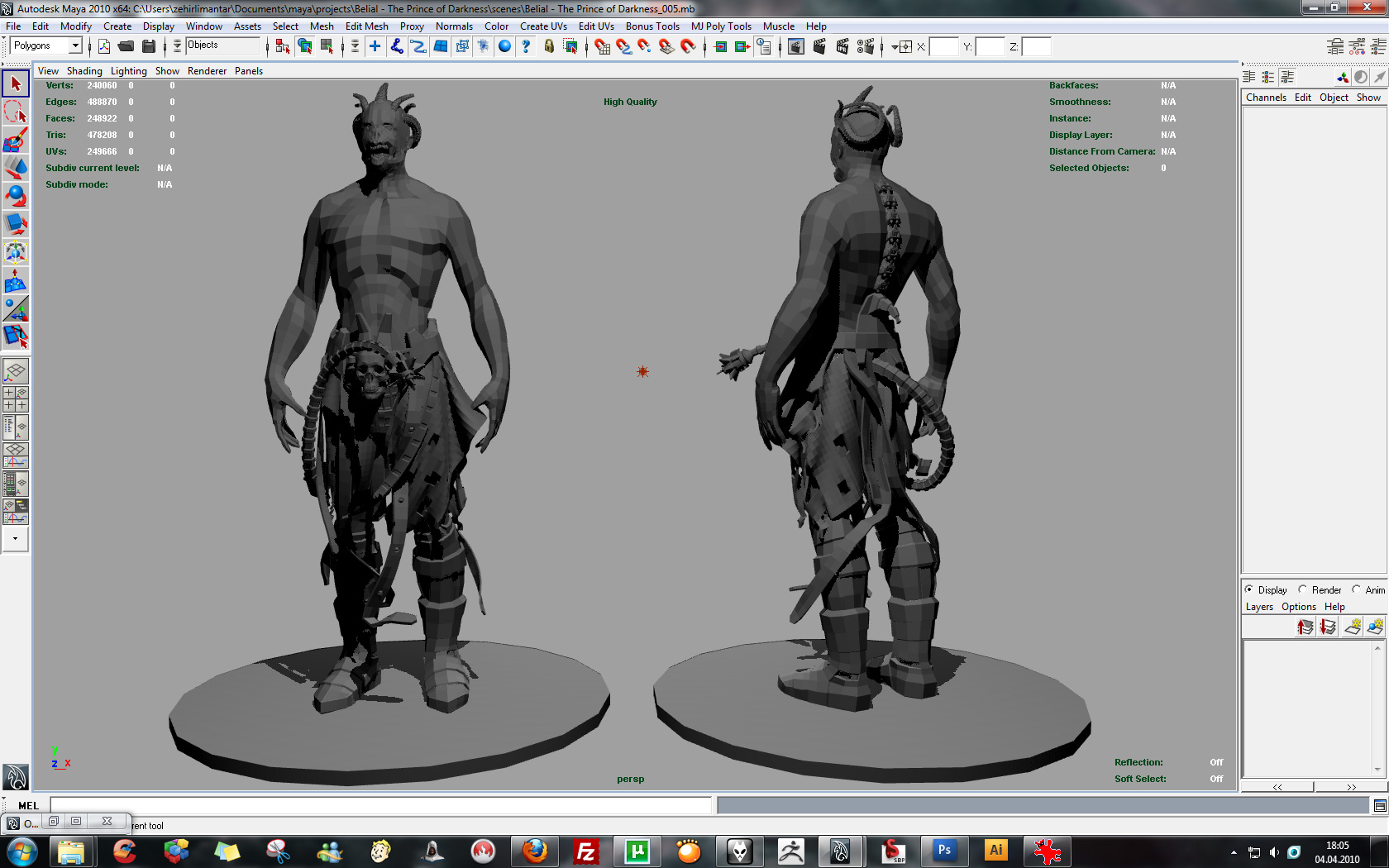Enable snap to curves icon
This screenshot has width=1389, height=868.
tap(623, 46)
